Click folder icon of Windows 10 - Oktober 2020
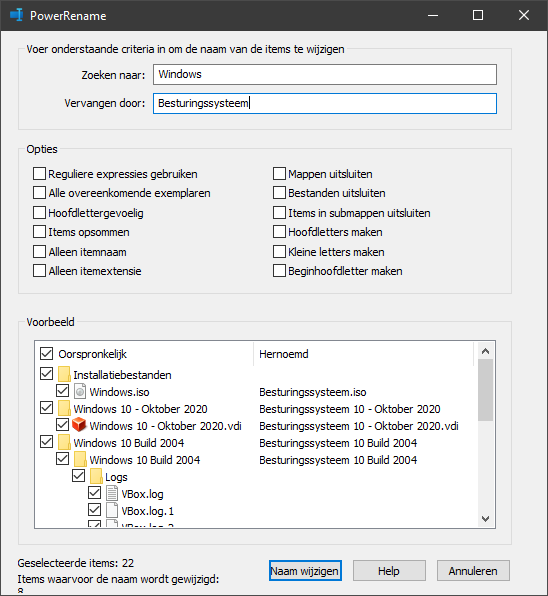Screen dimensions: 548x596 pos(64,408)
